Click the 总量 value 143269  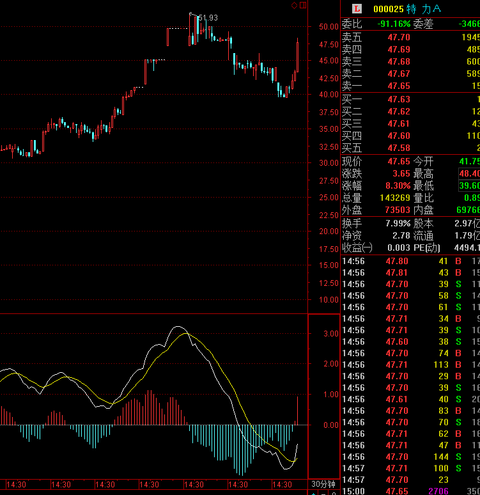(x=395, y=198)
